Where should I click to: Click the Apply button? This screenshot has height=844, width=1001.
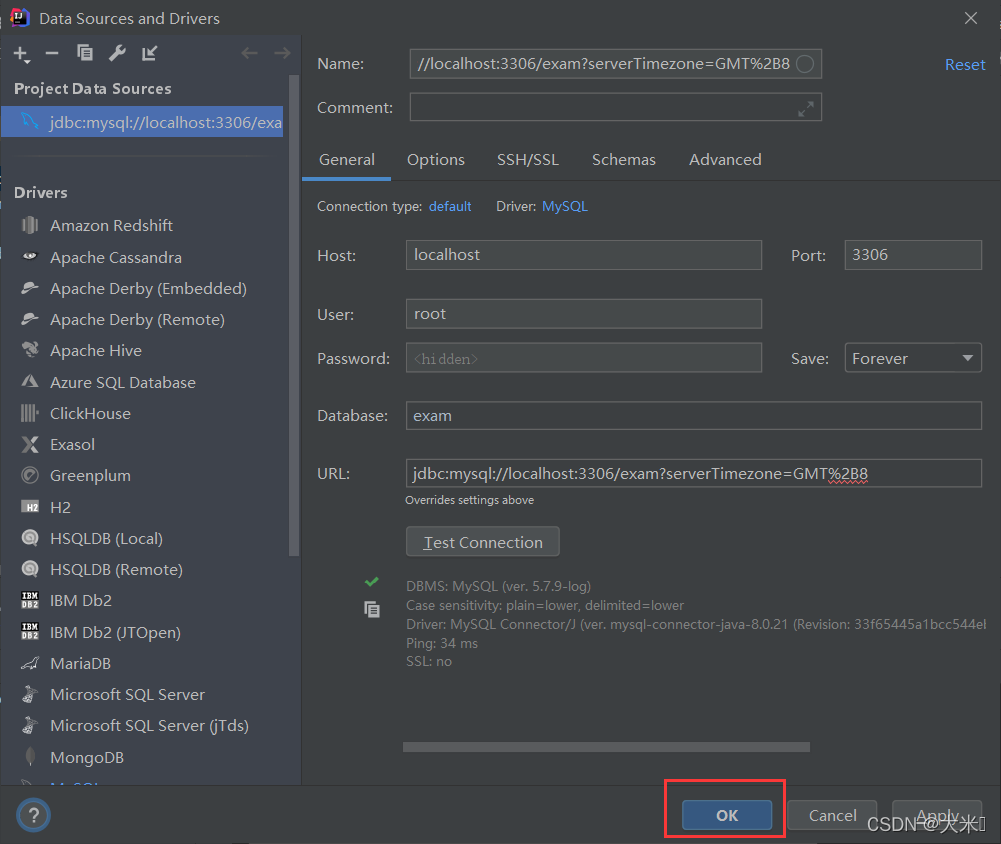click(x=937, y=815)
